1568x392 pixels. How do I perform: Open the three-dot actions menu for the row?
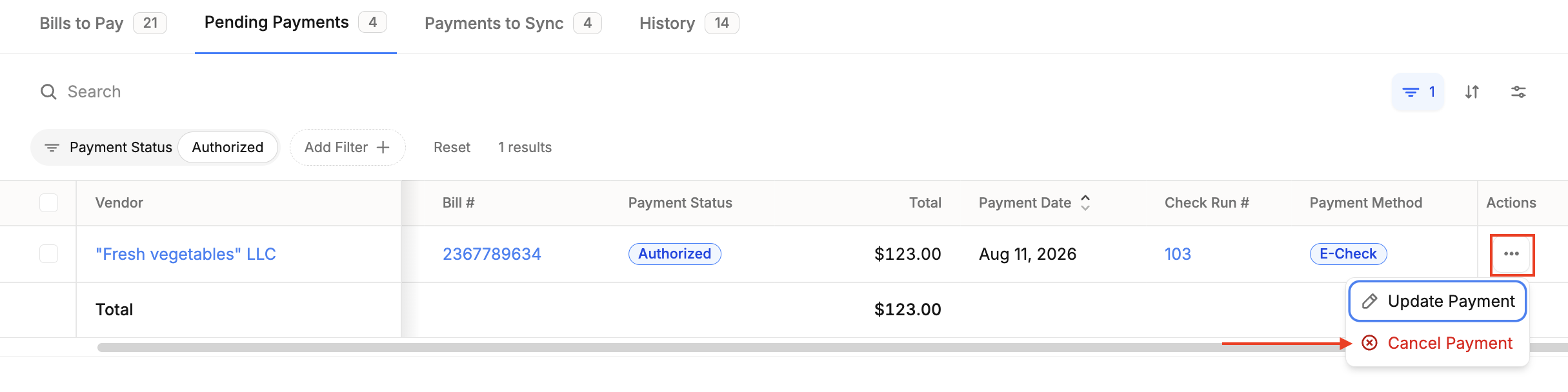[x=1511, y=254]
